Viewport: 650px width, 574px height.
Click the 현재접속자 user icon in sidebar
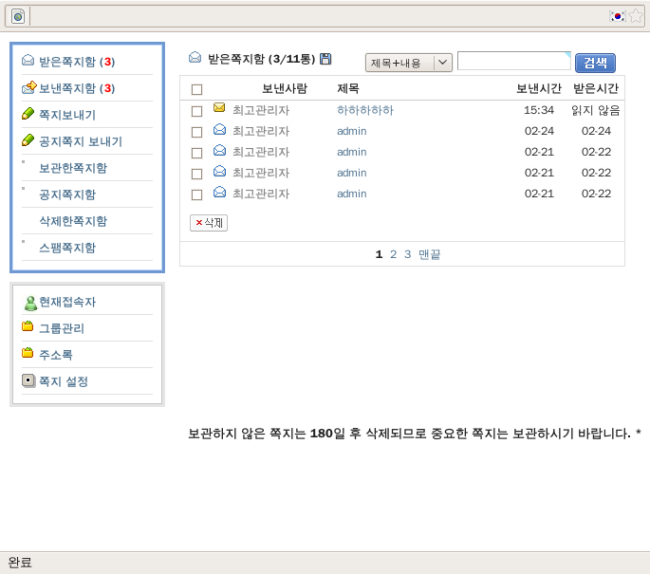point(29,302)
